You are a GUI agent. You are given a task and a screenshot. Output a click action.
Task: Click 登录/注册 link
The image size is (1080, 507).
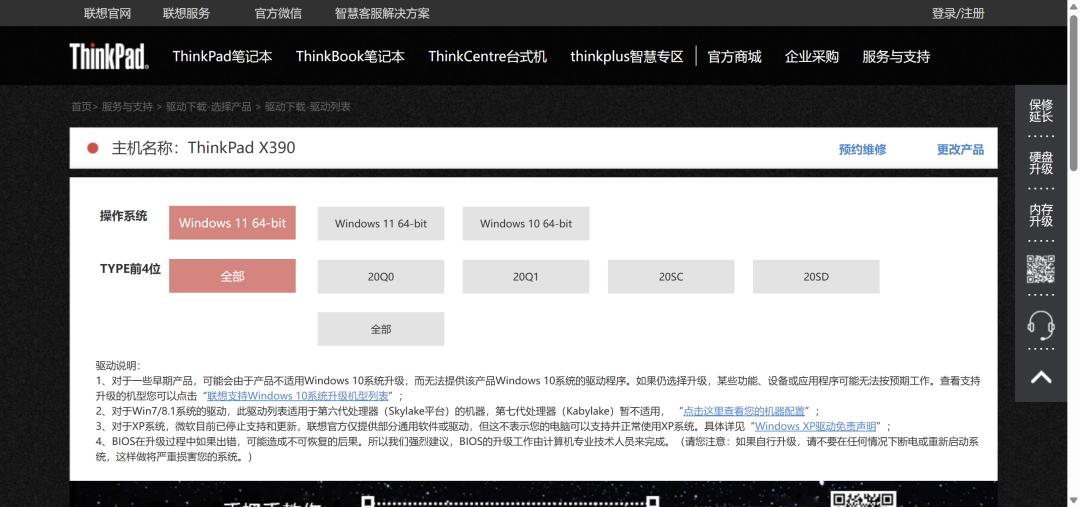(x=958, y=13)
